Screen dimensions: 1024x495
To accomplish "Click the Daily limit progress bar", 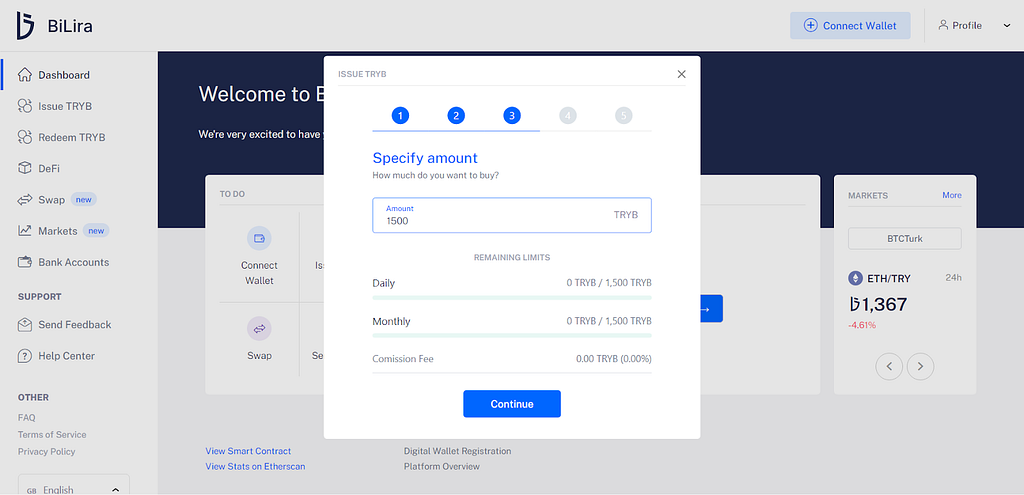I will point(512,298).
